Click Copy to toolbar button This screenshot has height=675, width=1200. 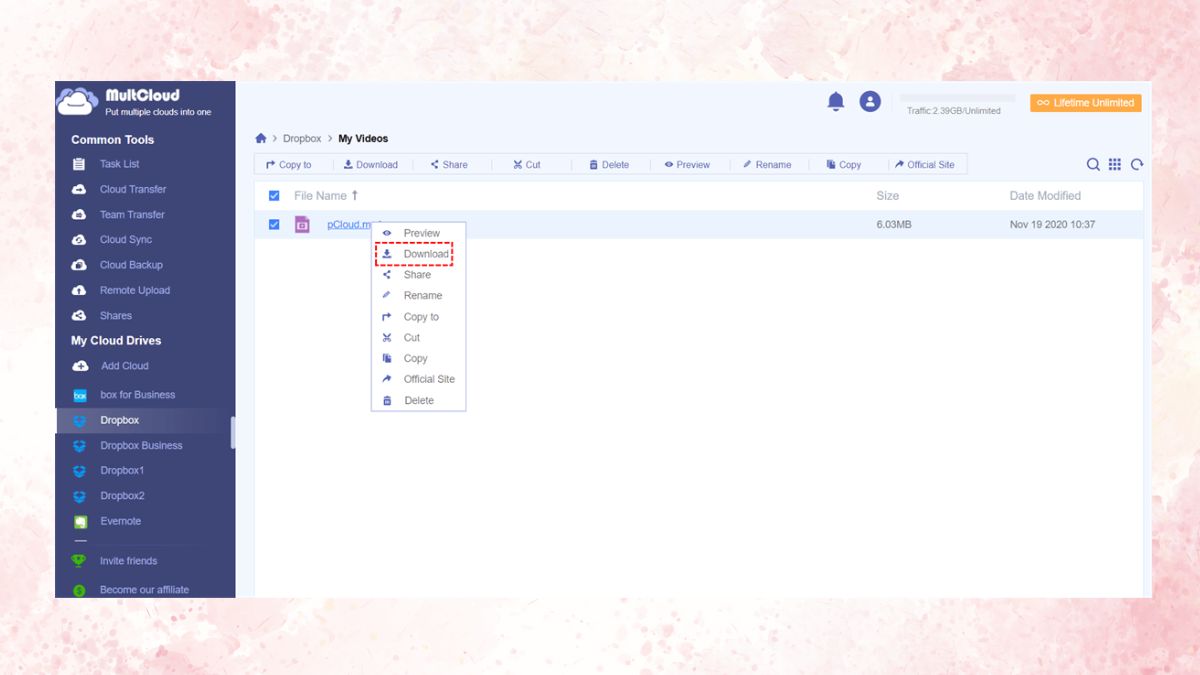(289, 165)
